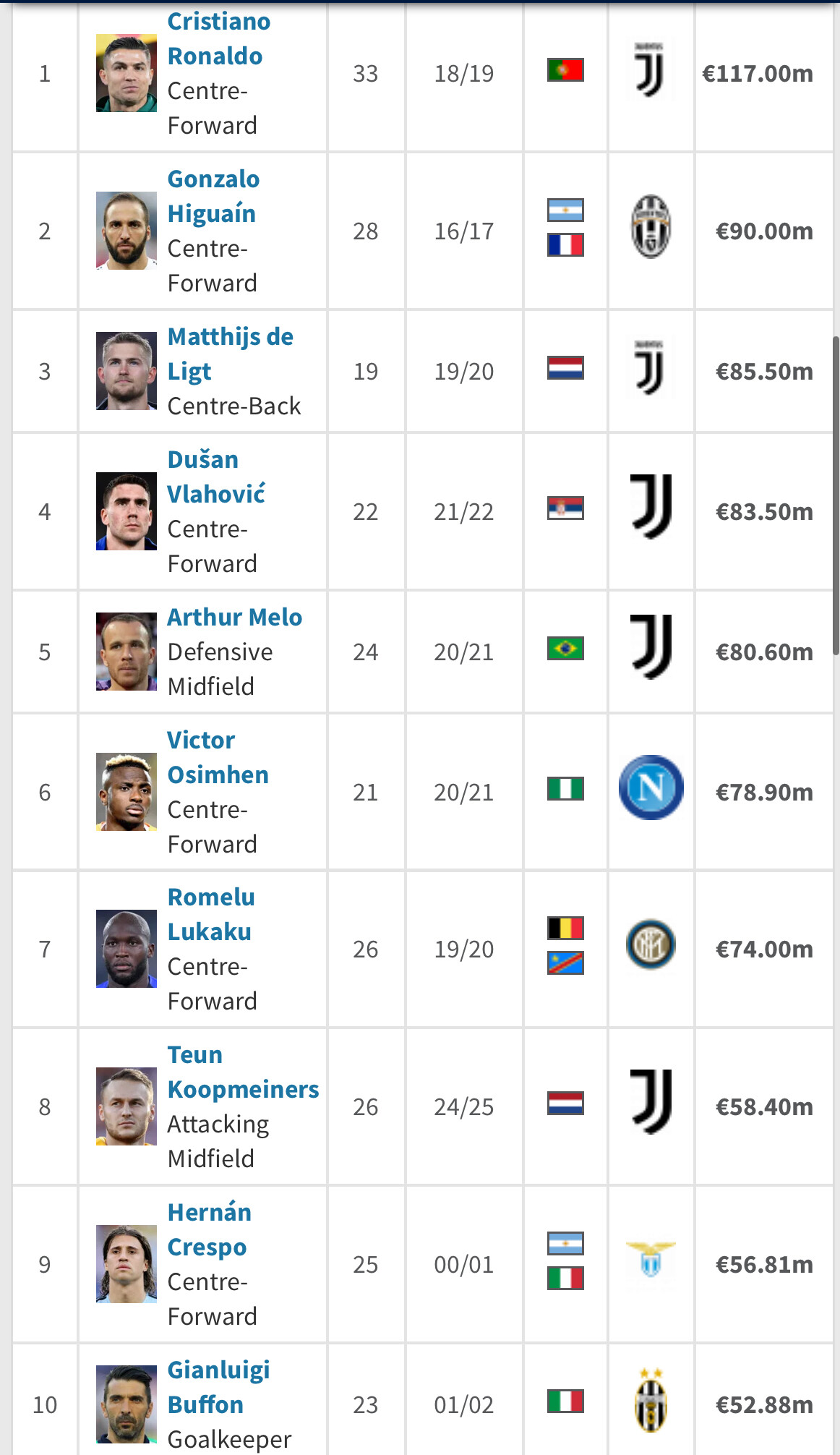The height and width of the screenshot is (1455, 840).
Task: Click the Napoli club logo
Action: point(651,788)
